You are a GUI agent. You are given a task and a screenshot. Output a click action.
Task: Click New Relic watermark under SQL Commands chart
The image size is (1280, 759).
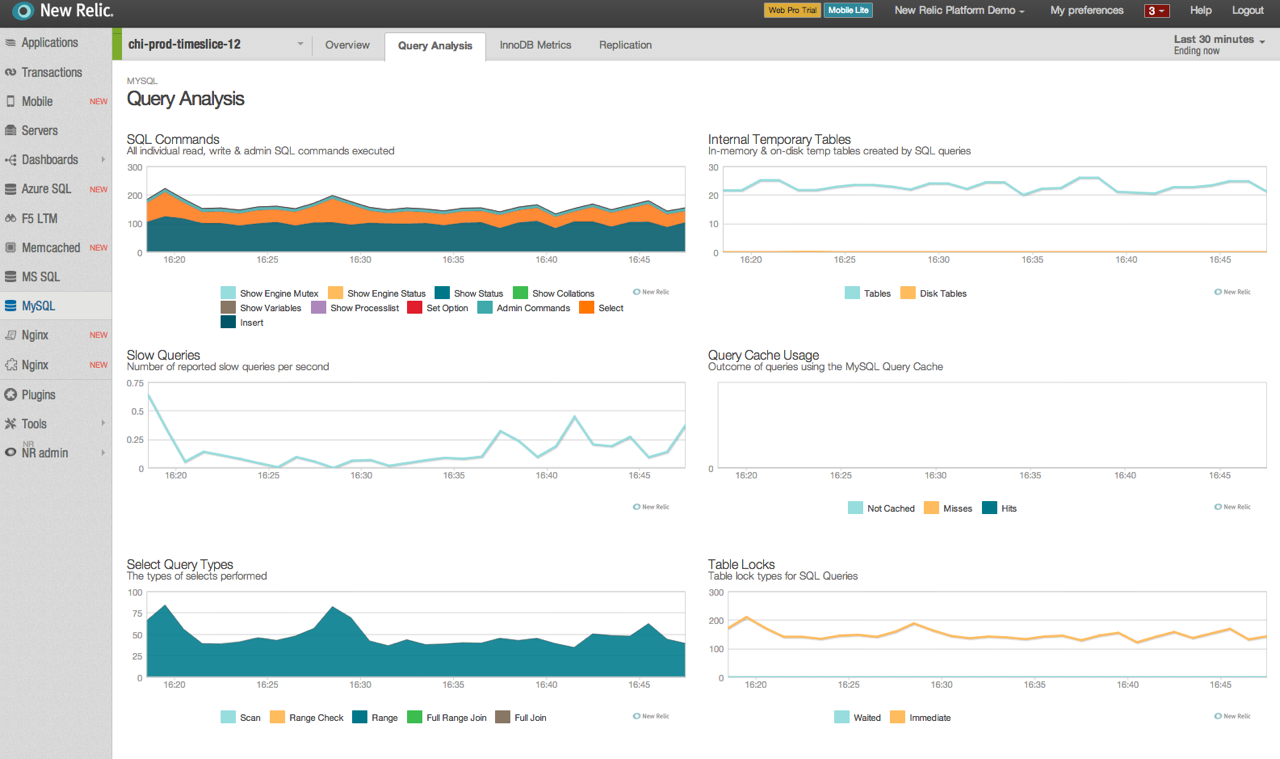tap(651, 292)
